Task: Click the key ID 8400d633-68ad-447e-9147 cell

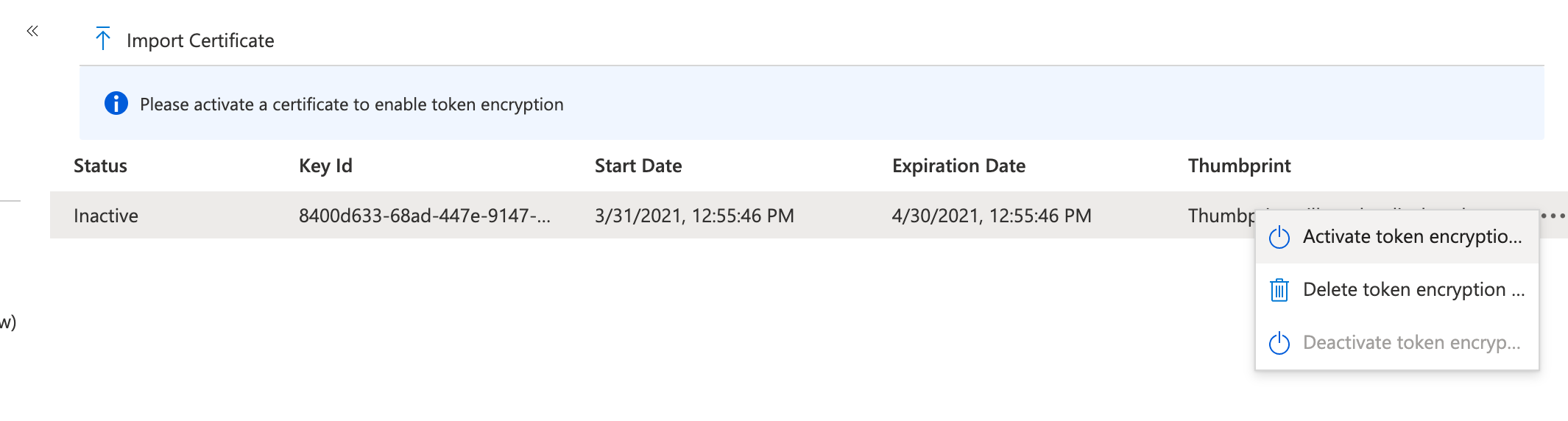Action: coord(424,216)
